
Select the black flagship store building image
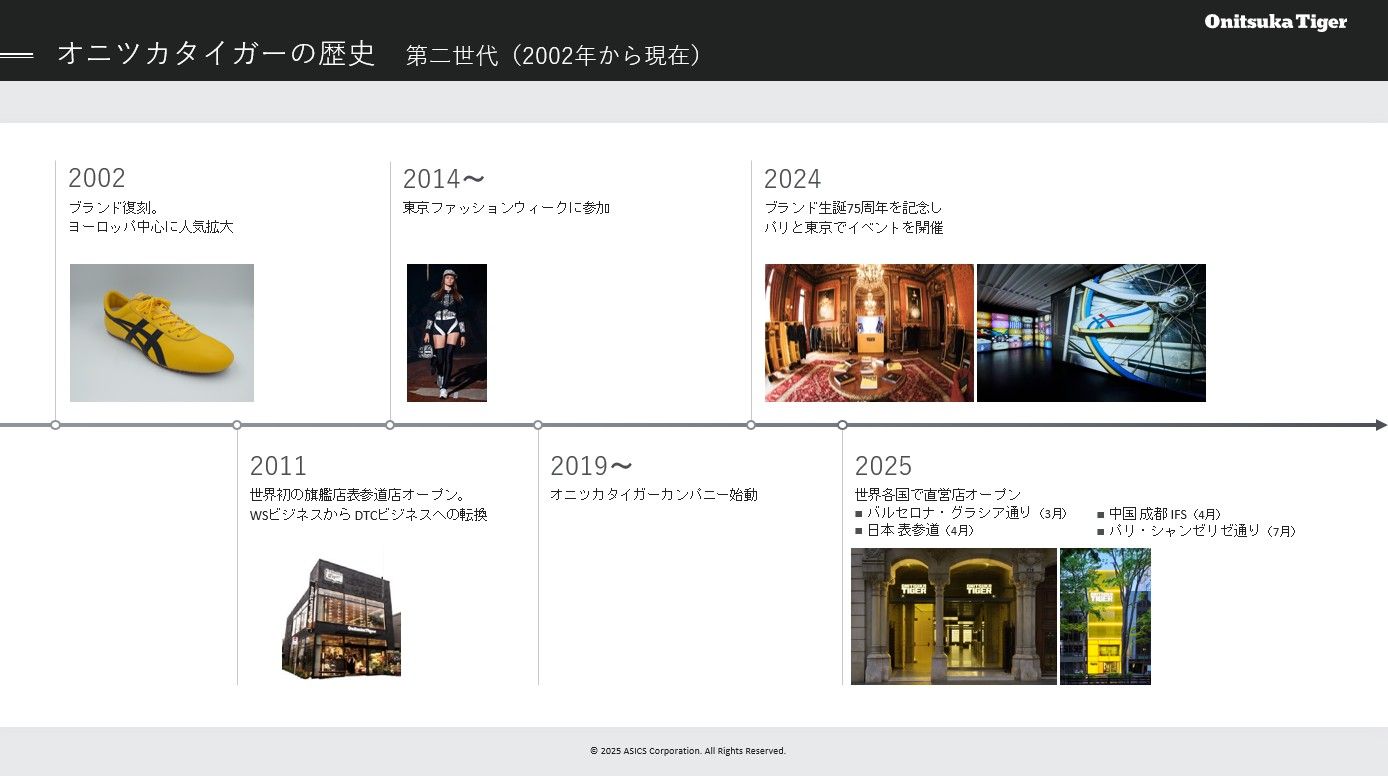click(341, 618)
